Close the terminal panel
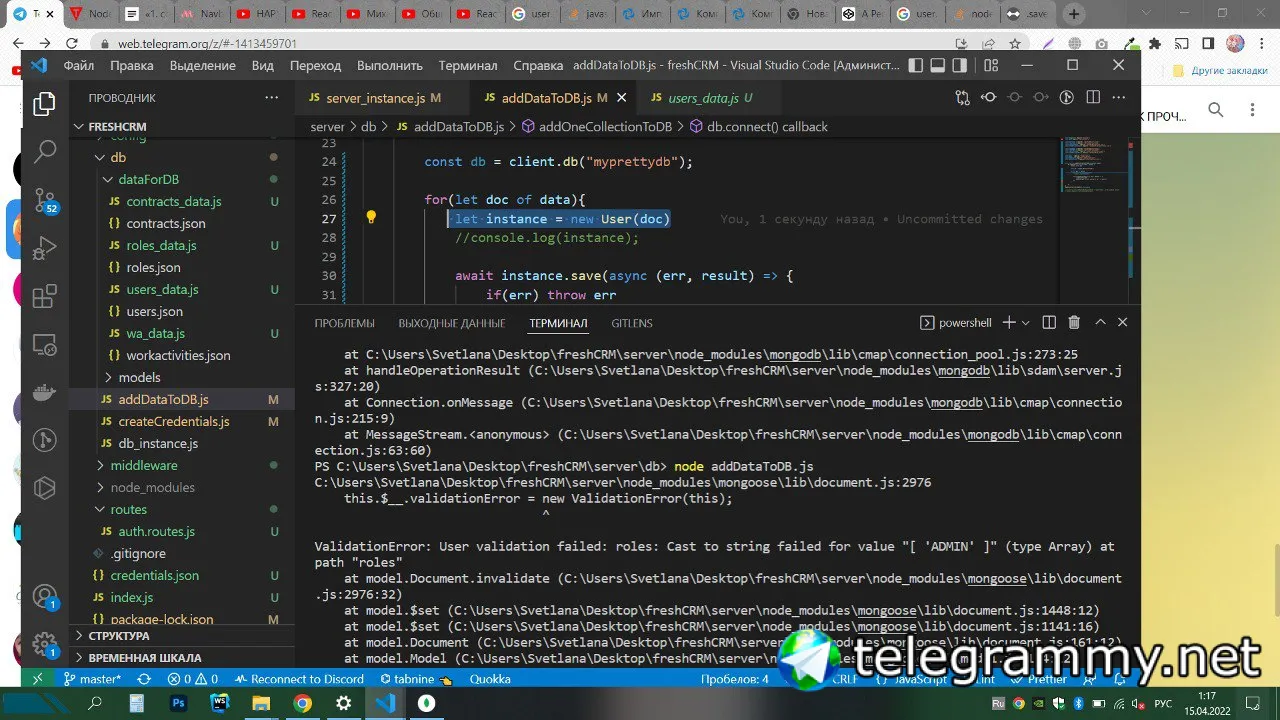This screenshot has width=1280, height=720. 1122,323
